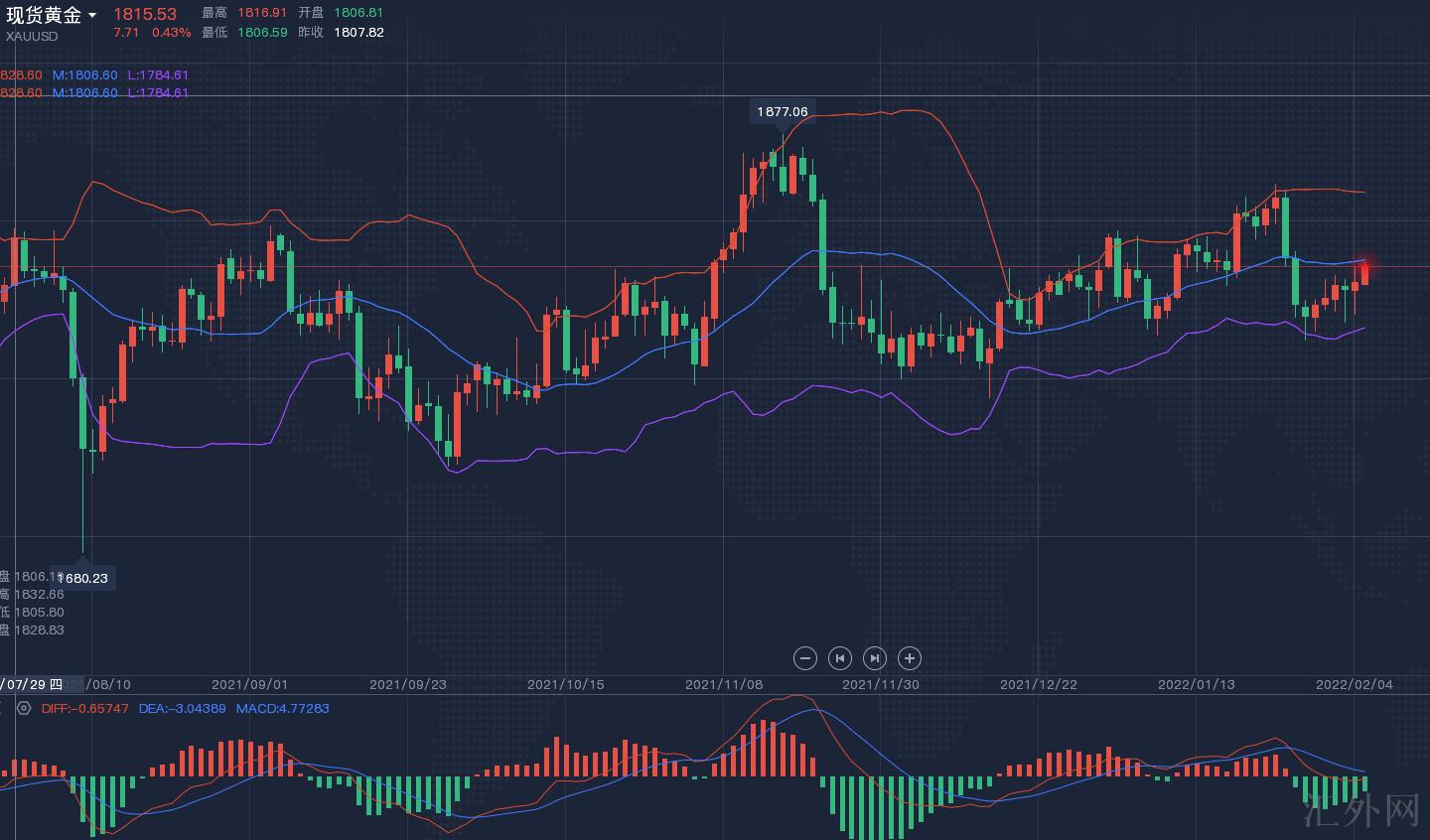Jump to latest candles with skip-forward button

(874, 657)
